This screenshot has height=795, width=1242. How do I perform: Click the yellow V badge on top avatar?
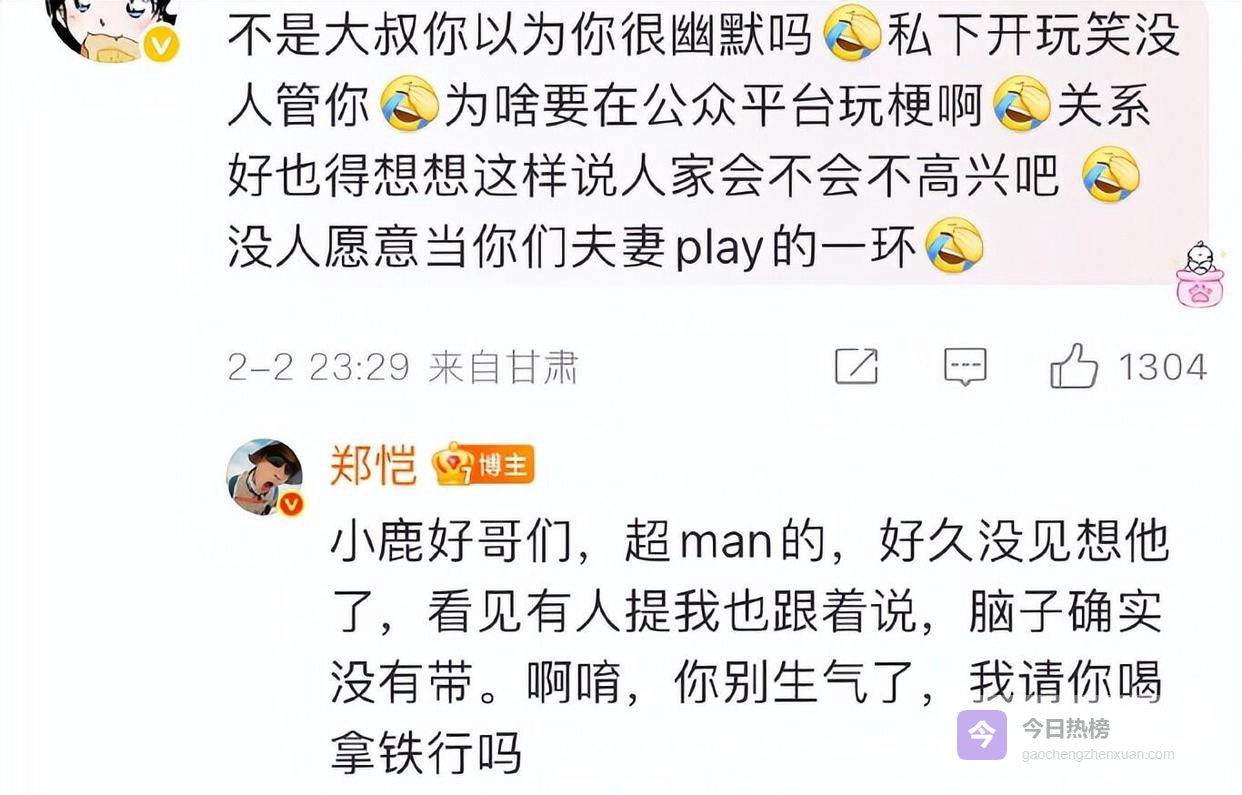pyautogui.click(x=161, y=44)
